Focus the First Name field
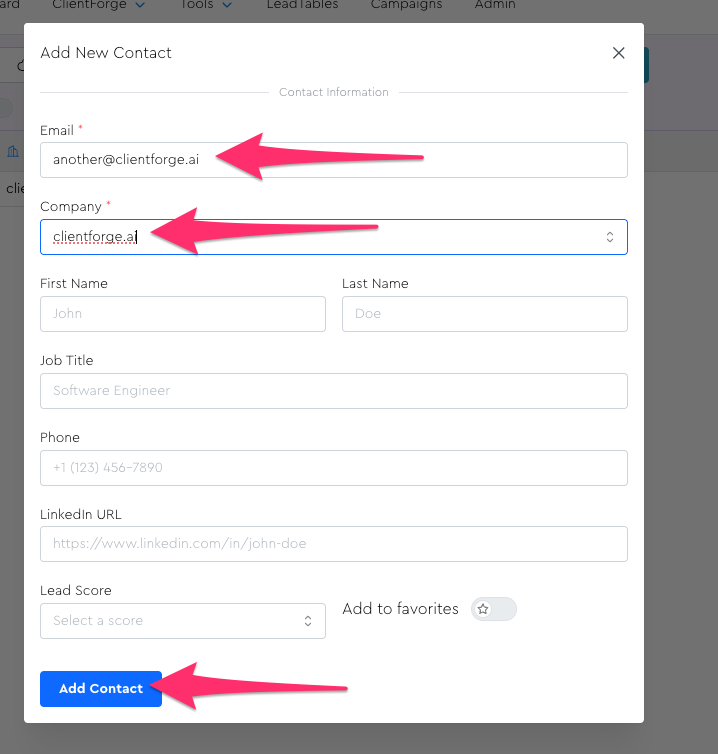This screenshot has height=754, width=718. pos(183,314)
